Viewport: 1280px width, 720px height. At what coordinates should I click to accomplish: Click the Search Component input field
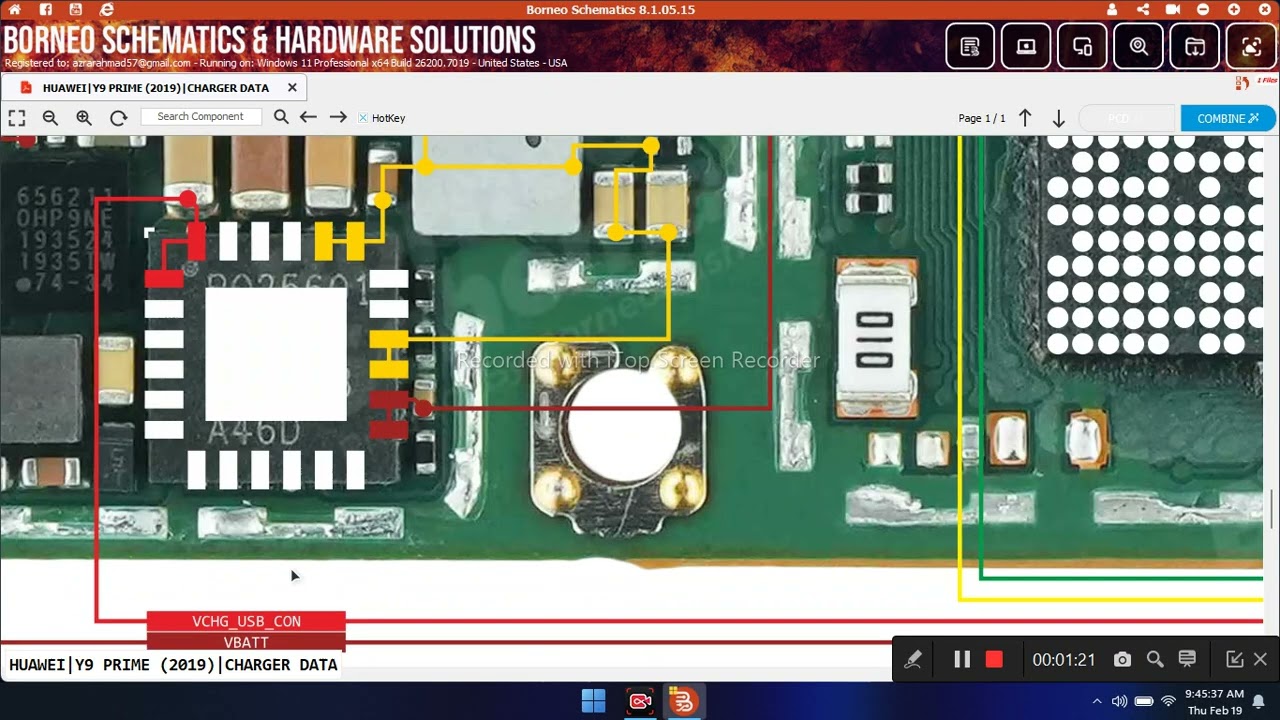pos(201,117)
